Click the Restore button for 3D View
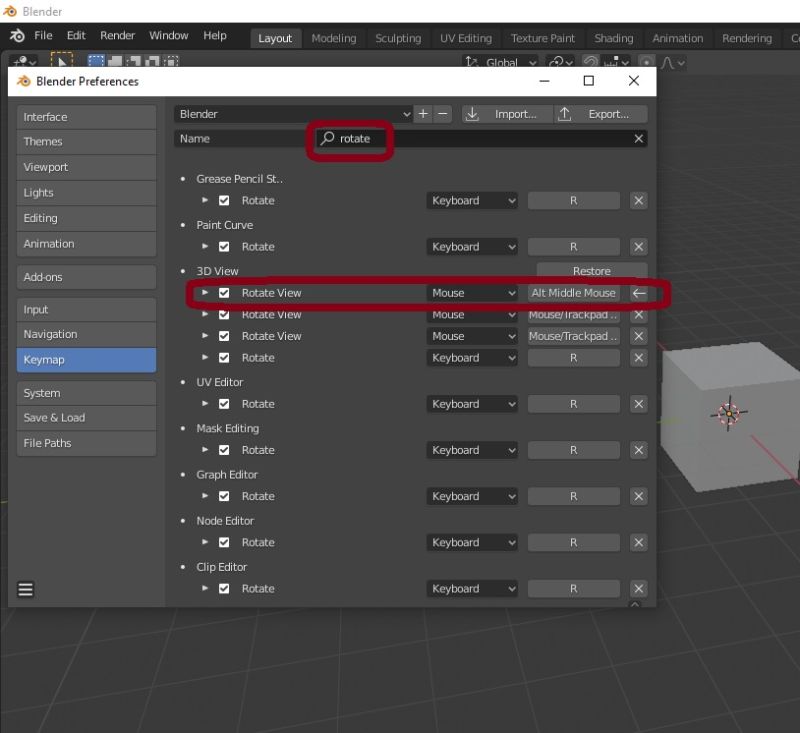The image size is (800, 733). click(590, 270)
